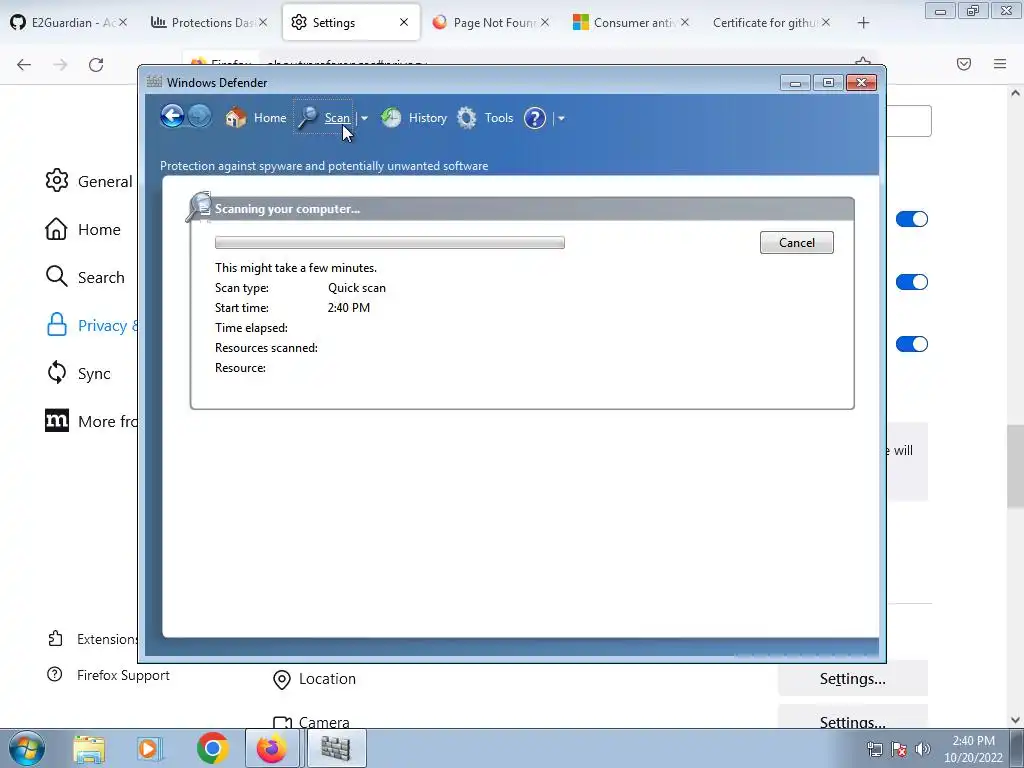Open File Explorer from taskbar
Viewport: 1024px width, 768px height.
pyautogui.click(x=89, y=748)
